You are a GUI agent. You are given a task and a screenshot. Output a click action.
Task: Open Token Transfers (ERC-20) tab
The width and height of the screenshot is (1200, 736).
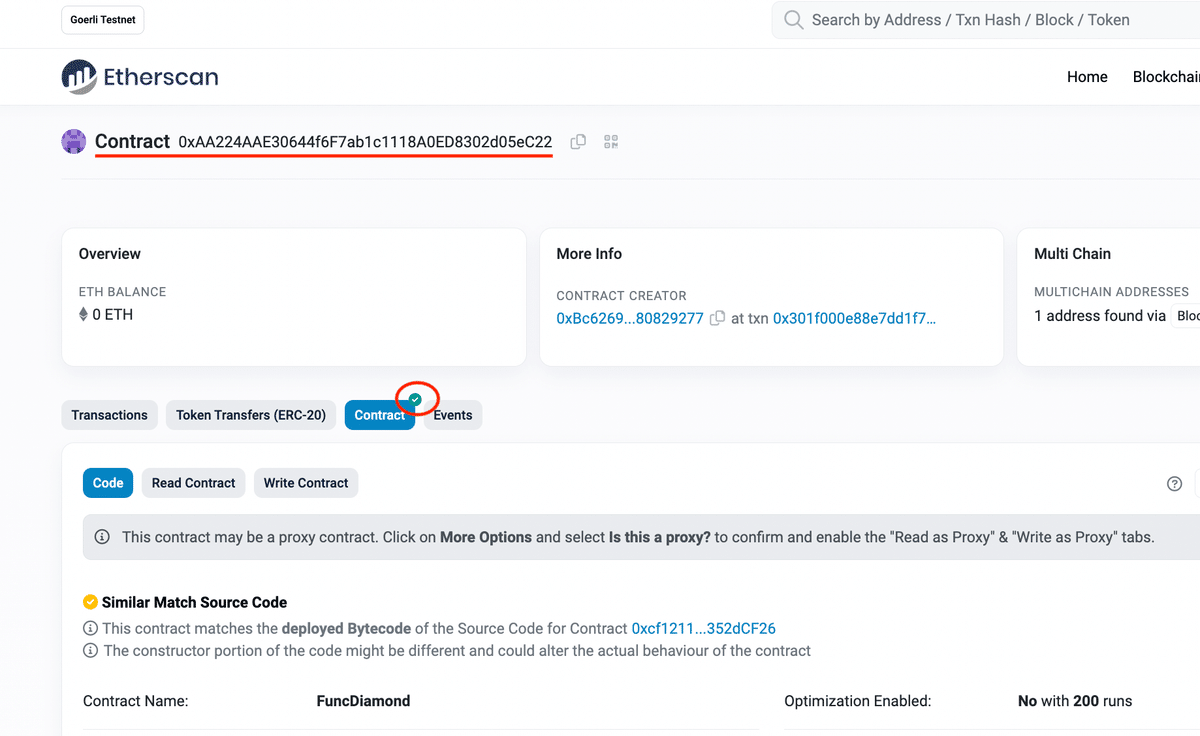tap(251, 415)
